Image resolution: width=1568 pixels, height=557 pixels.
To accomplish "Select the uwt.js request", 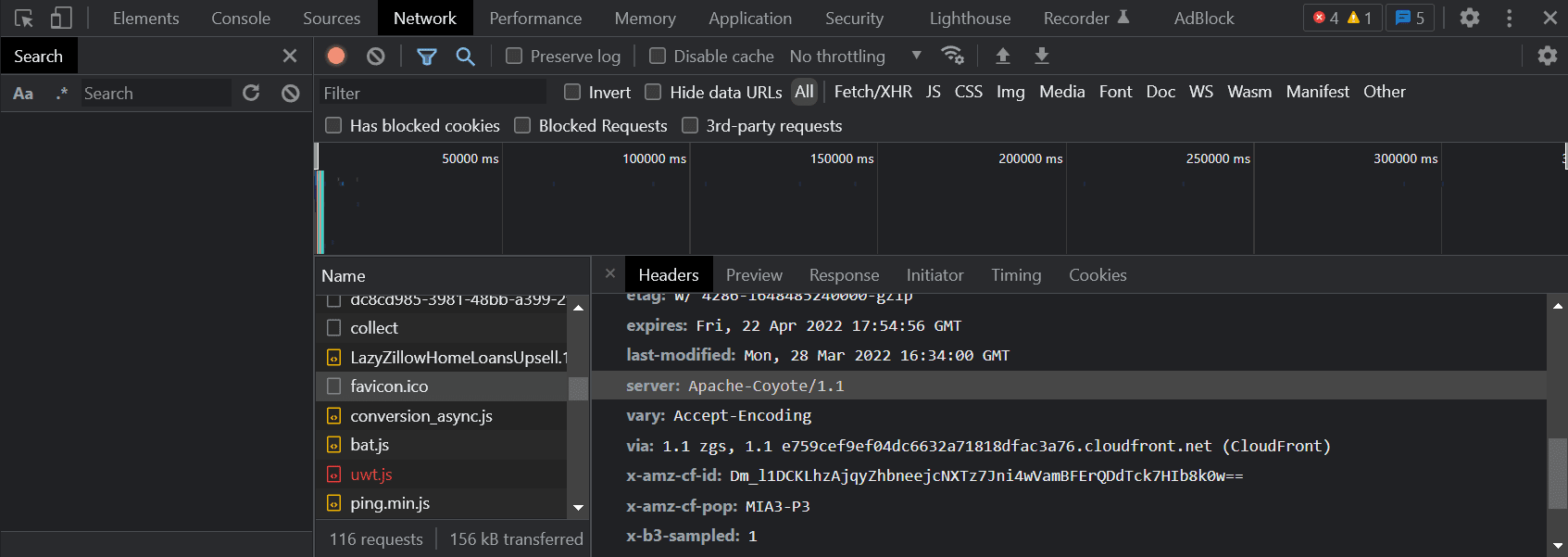I will point(371,475).
